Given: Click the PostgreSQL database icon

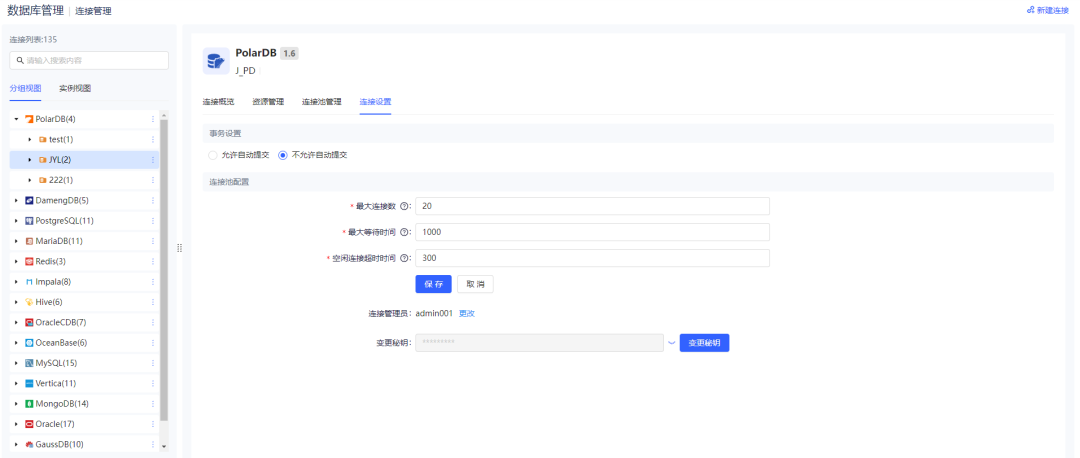Looking at the screenshot, I should point(29,221).
